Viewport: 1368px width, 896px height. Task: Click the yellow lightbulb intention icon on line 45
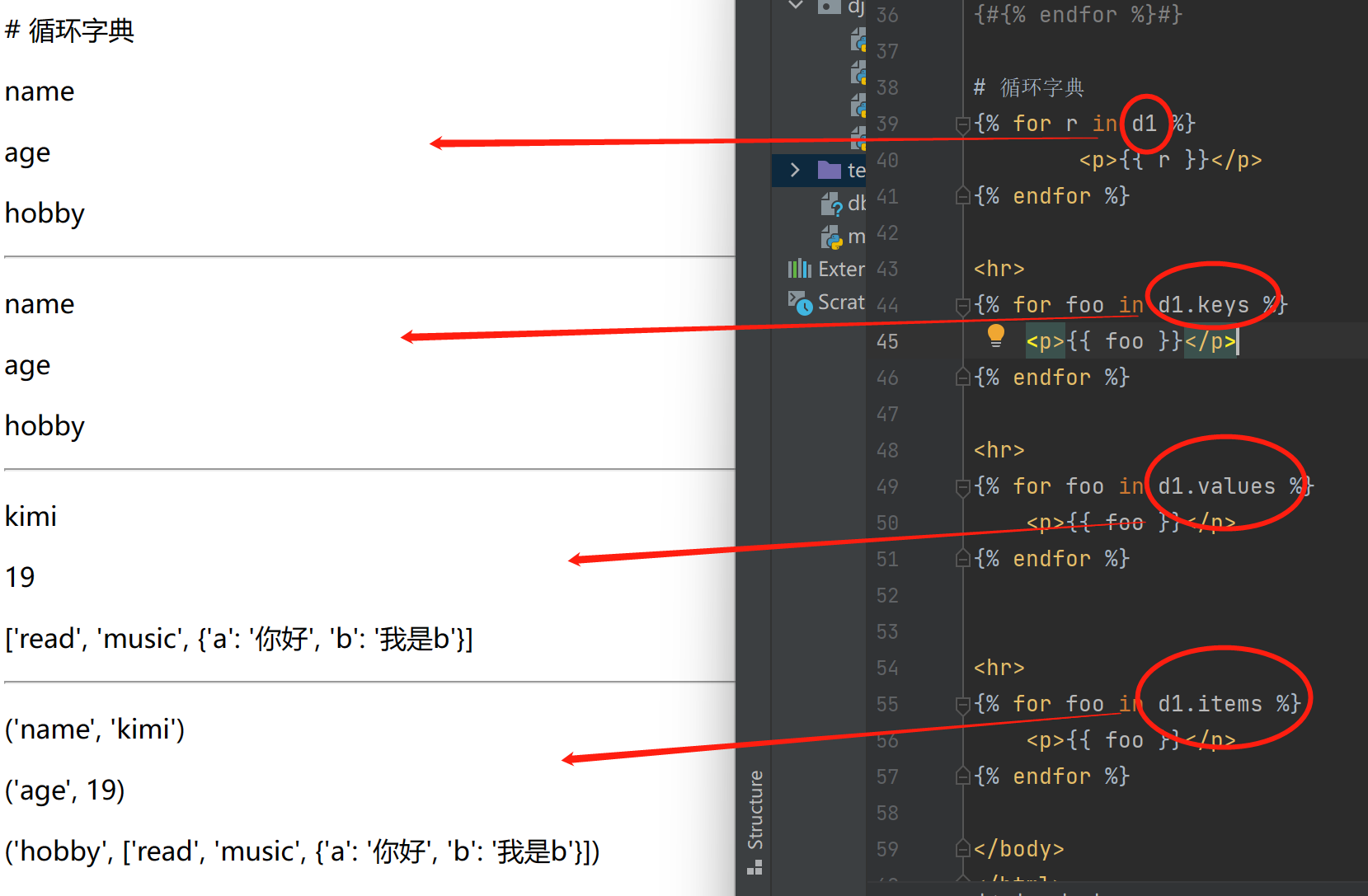pyautogui.click(x=996, y=335)
